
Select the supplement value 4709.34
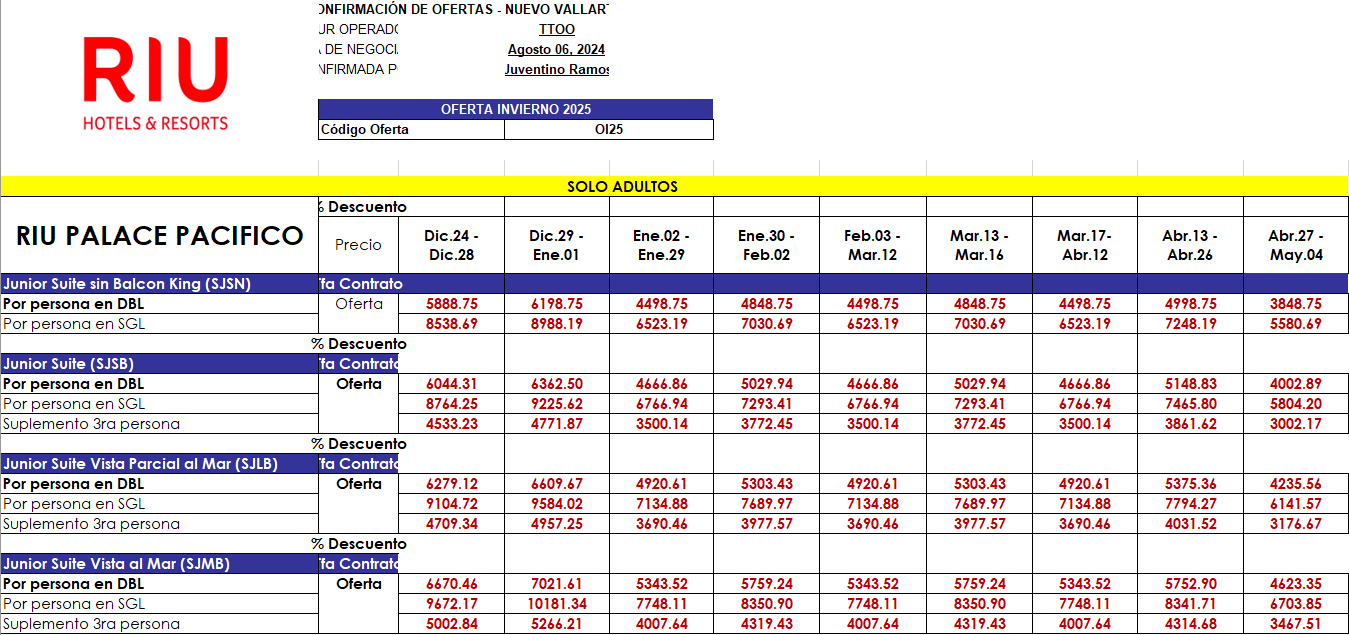click(451, 524)
